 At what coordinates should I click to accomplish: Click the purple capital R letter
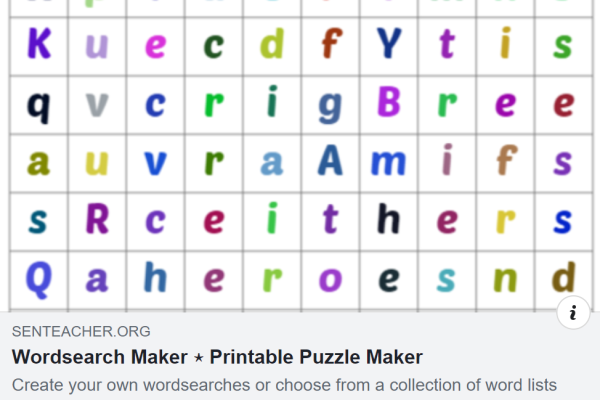(x=97, y=220)
